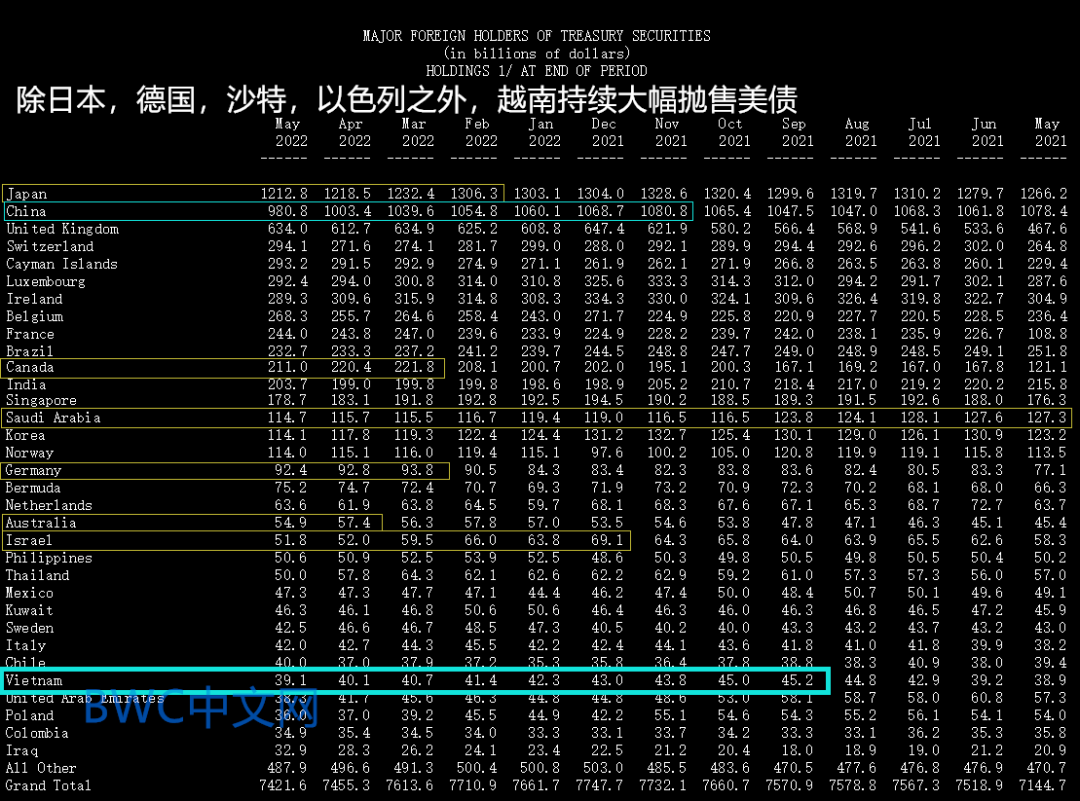The image size is (1080, 801).
Task: Click the Iraq row label
Action: pos(22,751)
